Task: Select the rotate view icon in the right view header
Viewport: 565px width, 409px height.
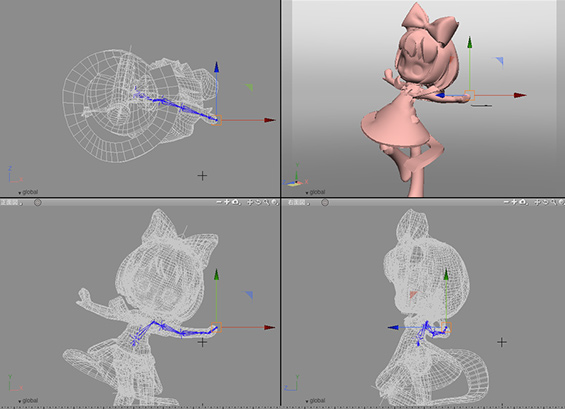Action: coord(546,203)
